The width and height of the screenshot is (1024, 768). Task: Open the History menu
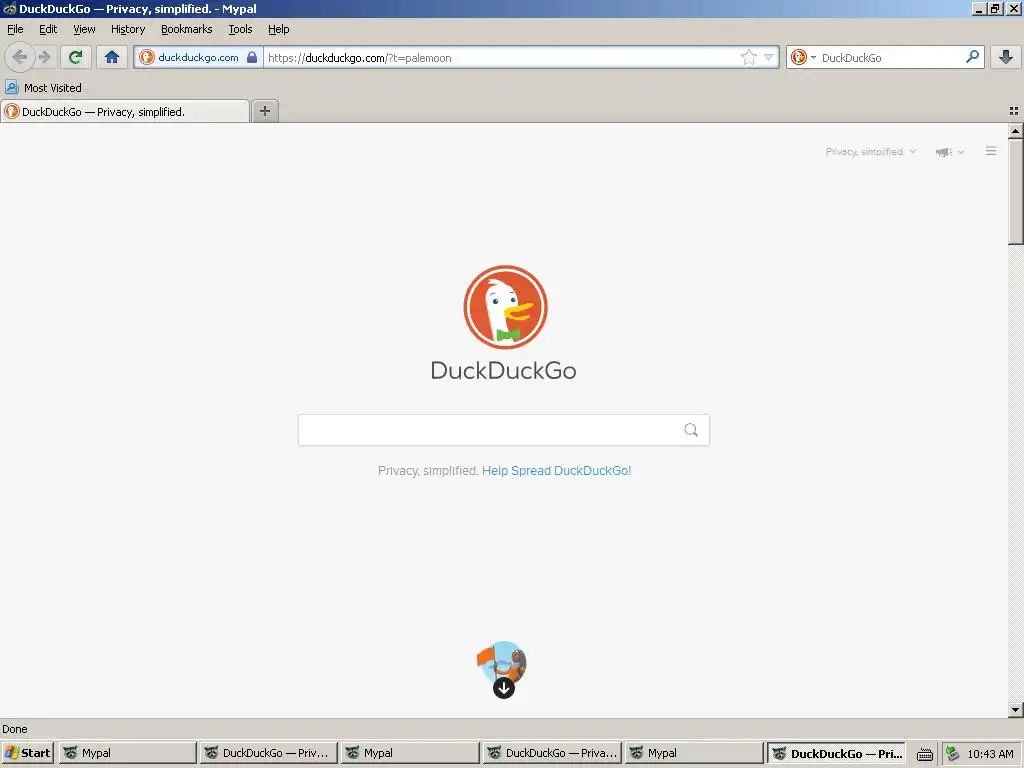coord(128,29)
